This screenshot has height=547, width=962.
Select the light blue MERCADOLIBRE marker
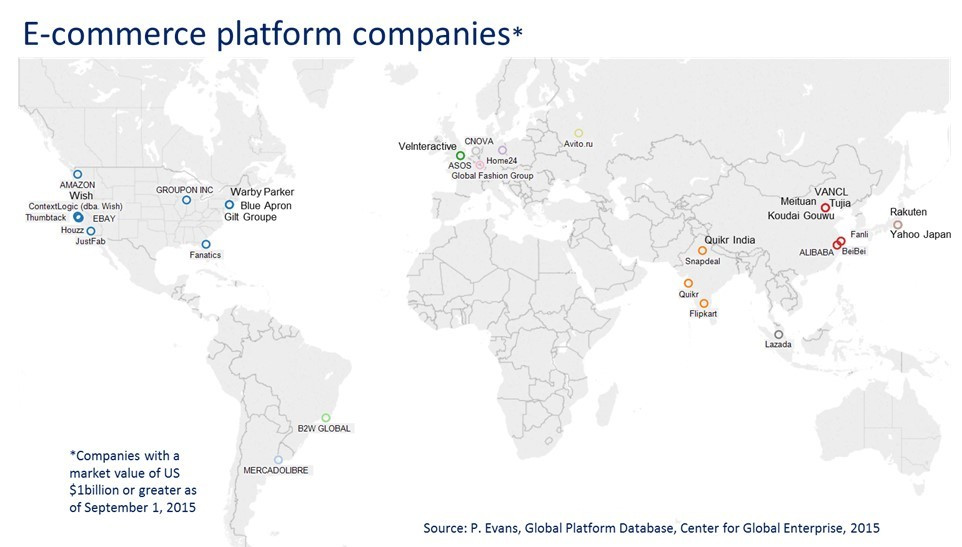pyautogui.click(x=278, y=459)
